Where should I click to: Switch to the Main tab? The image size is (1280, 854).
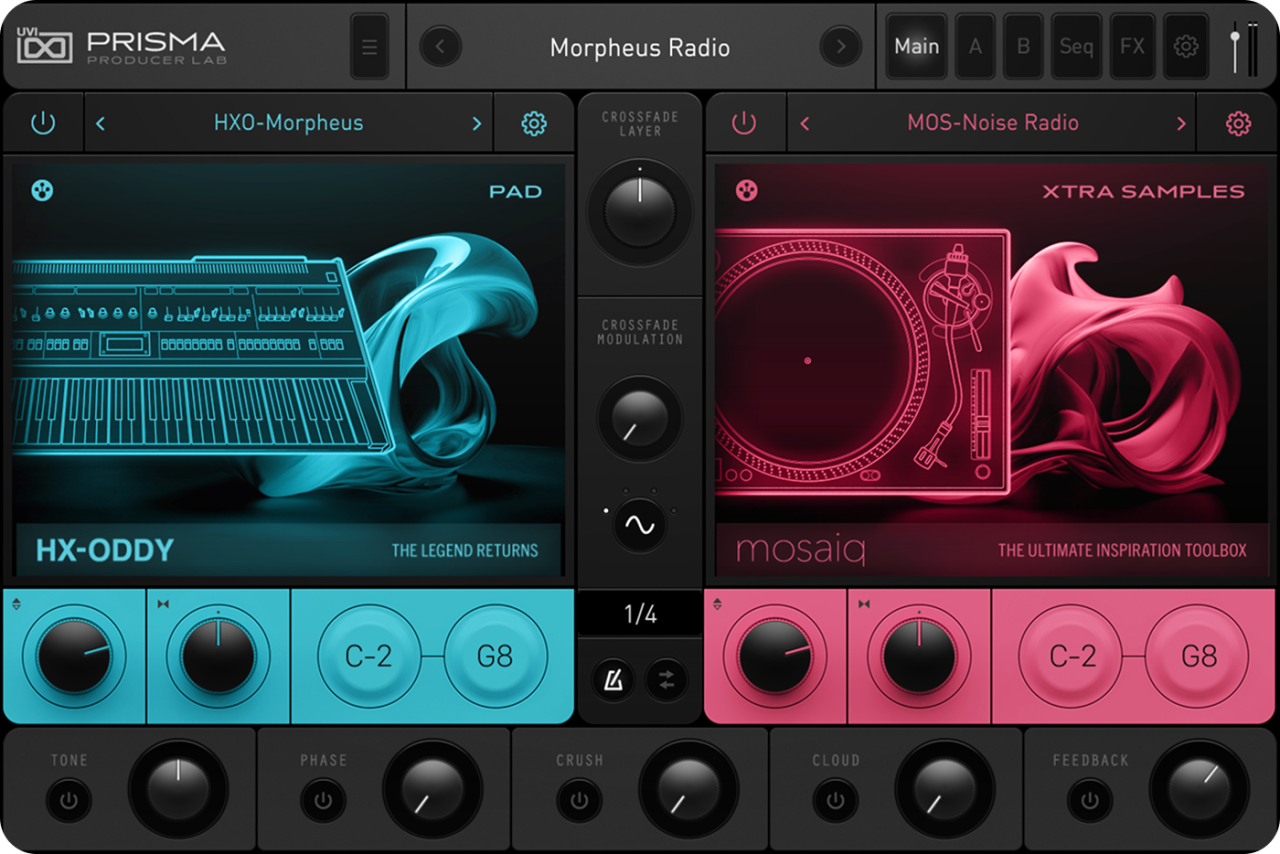(x=916, y=46)
